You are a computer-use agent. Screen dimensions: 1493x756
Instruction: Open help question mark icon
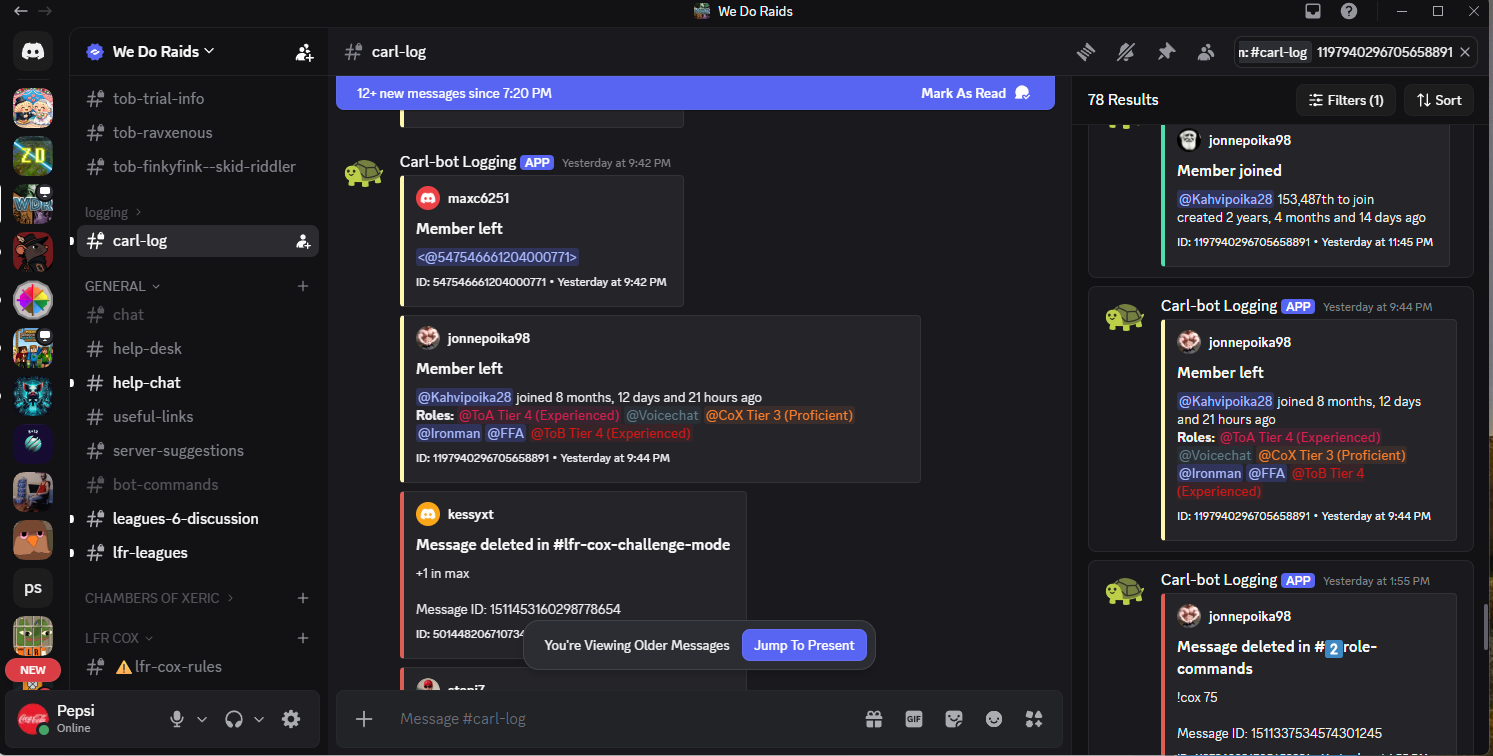[x=1349, y=11]
